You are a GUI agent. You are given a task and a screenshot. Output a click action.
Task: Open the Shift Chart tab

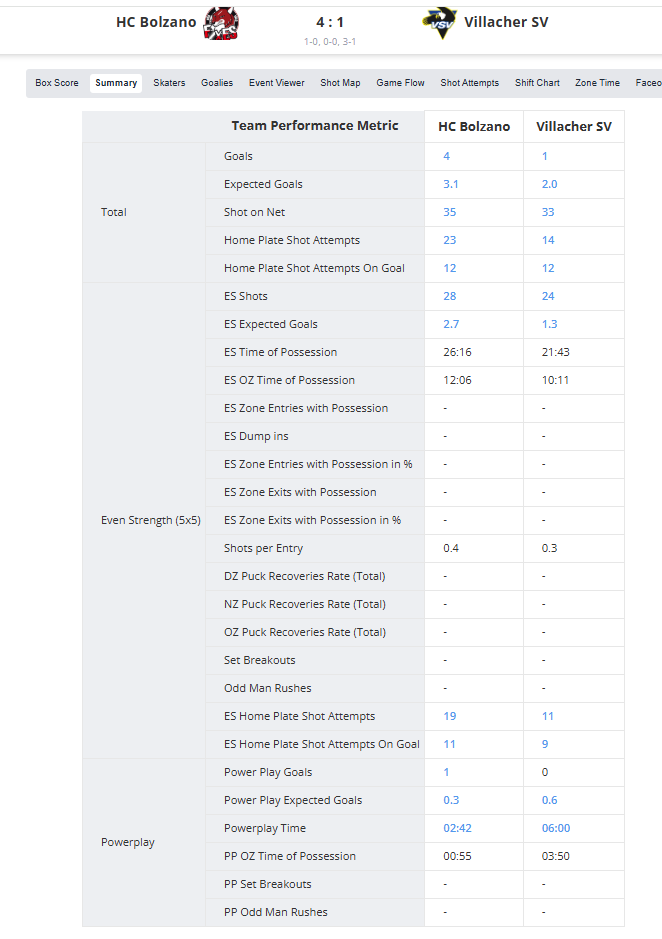tap(537, 83)
